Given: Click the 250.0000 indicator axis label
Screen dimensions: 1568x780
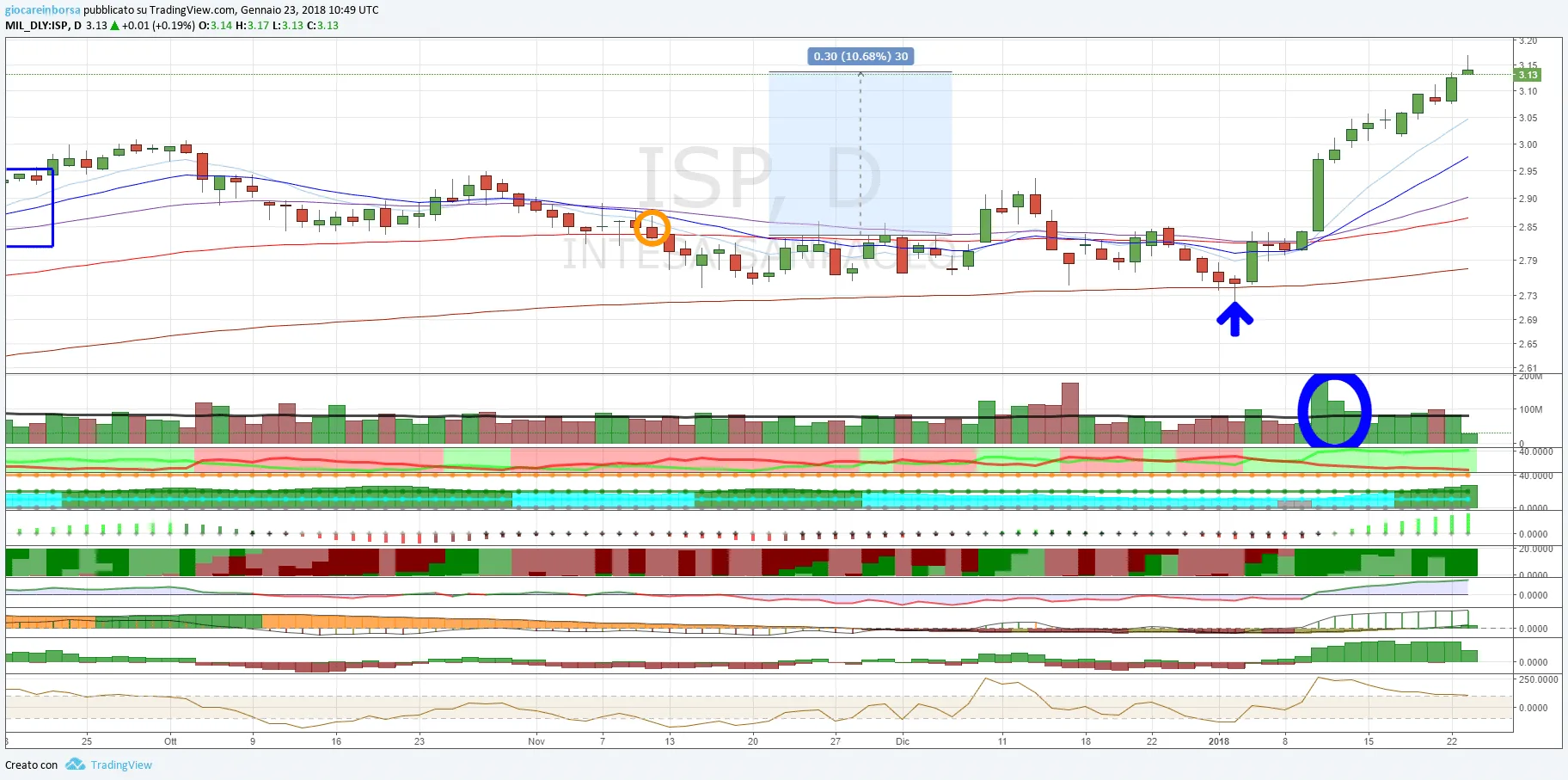Looking at the screenshot, I should pyautogui.click(x=1538, y=679).
